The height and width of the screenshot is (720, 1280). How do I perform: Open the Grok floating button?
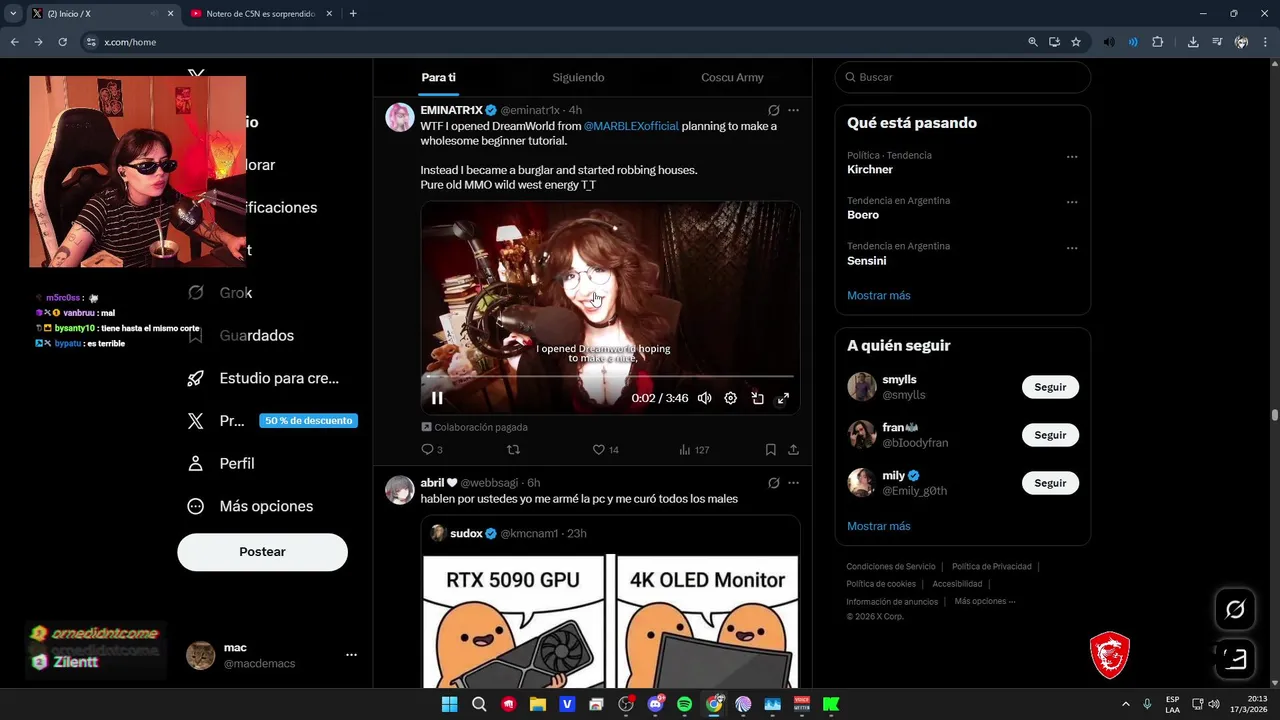[1235, 609]
